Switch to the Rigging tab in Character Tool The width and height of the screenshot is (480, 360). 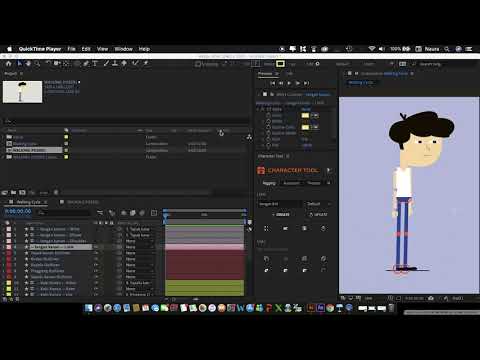269,183
